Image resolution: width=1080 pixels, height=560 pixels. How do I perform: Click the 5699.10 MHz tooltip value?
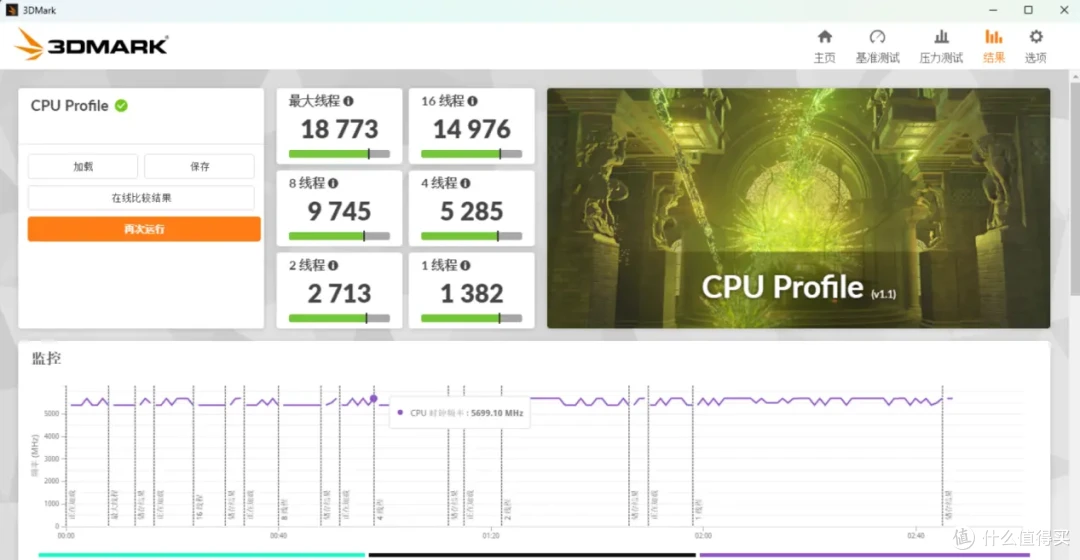[497, 413]
